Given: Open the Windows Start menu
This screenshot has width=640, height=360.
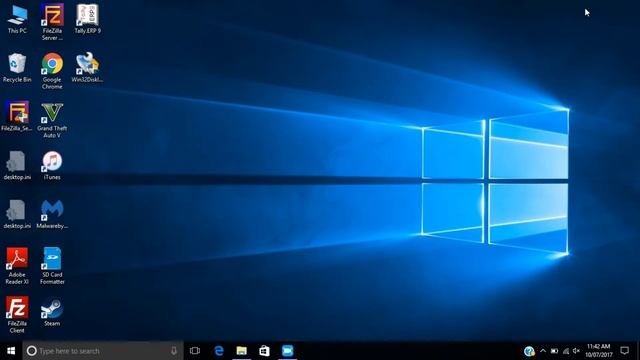Looking at the screenshot, I should (x=11, y=351).
